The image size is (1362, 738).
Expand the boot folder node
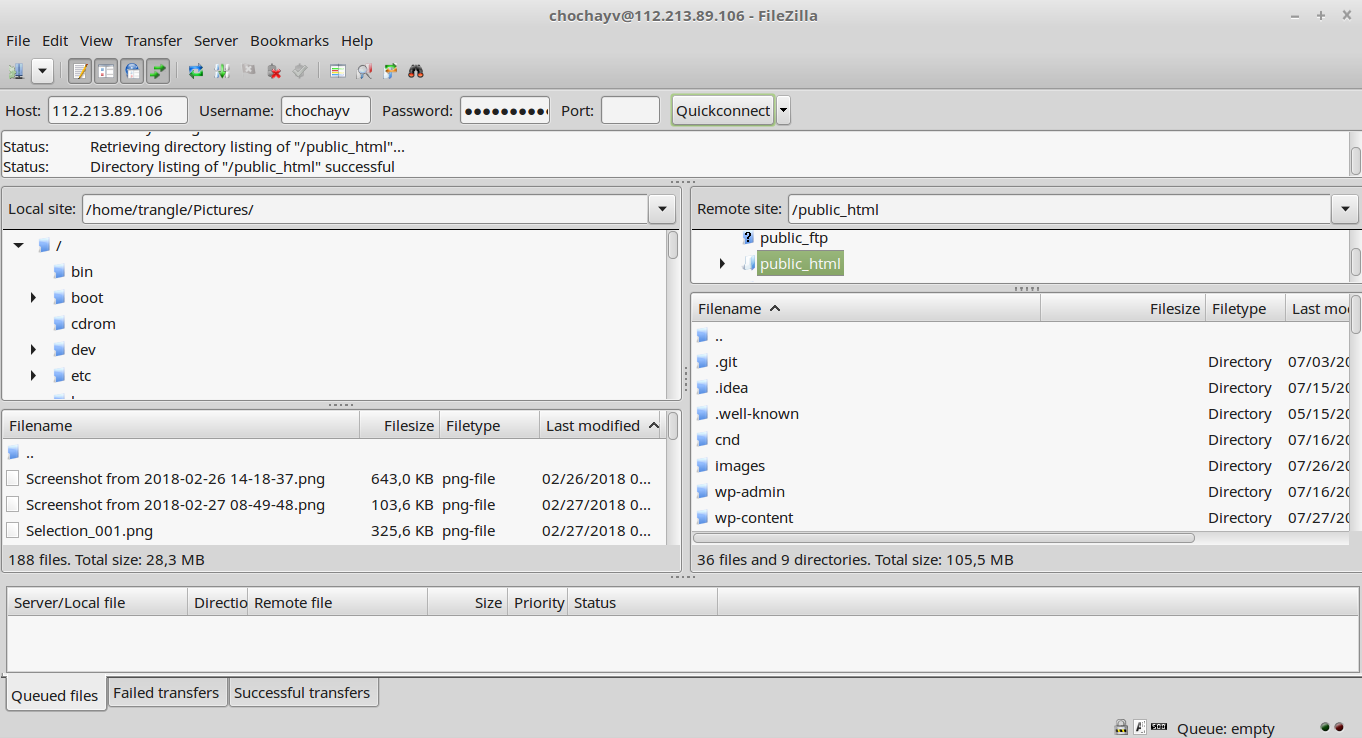[33, 297]
